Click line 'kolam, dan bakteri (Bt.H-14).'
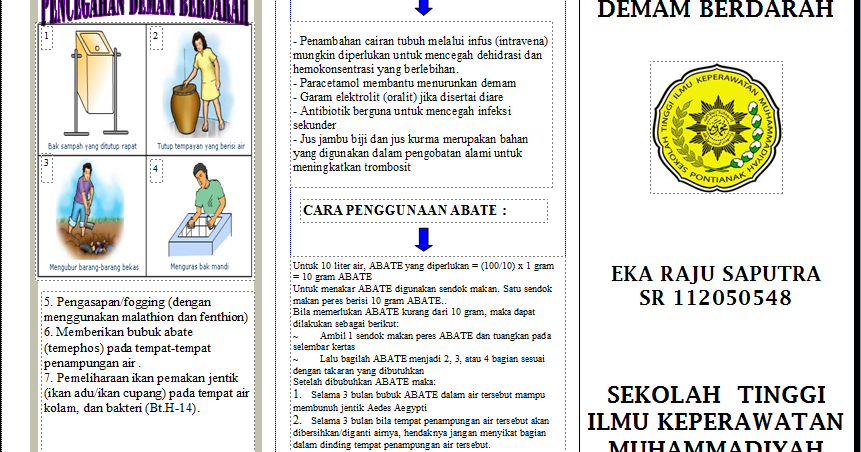Screen dimensions: 861x452 coord(122,408)
